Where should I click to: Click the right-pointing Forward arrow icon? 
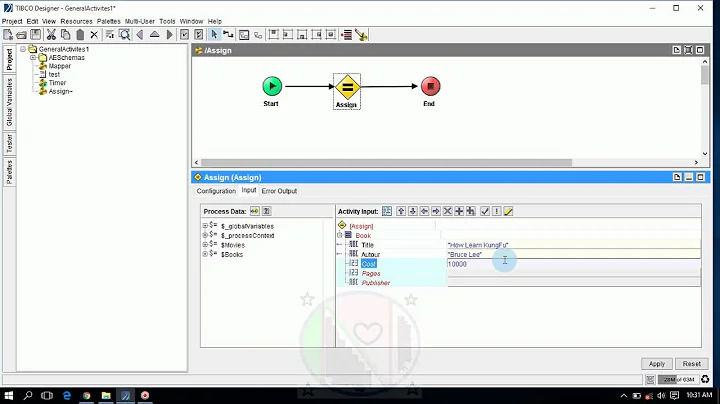[x=169, y=34]
